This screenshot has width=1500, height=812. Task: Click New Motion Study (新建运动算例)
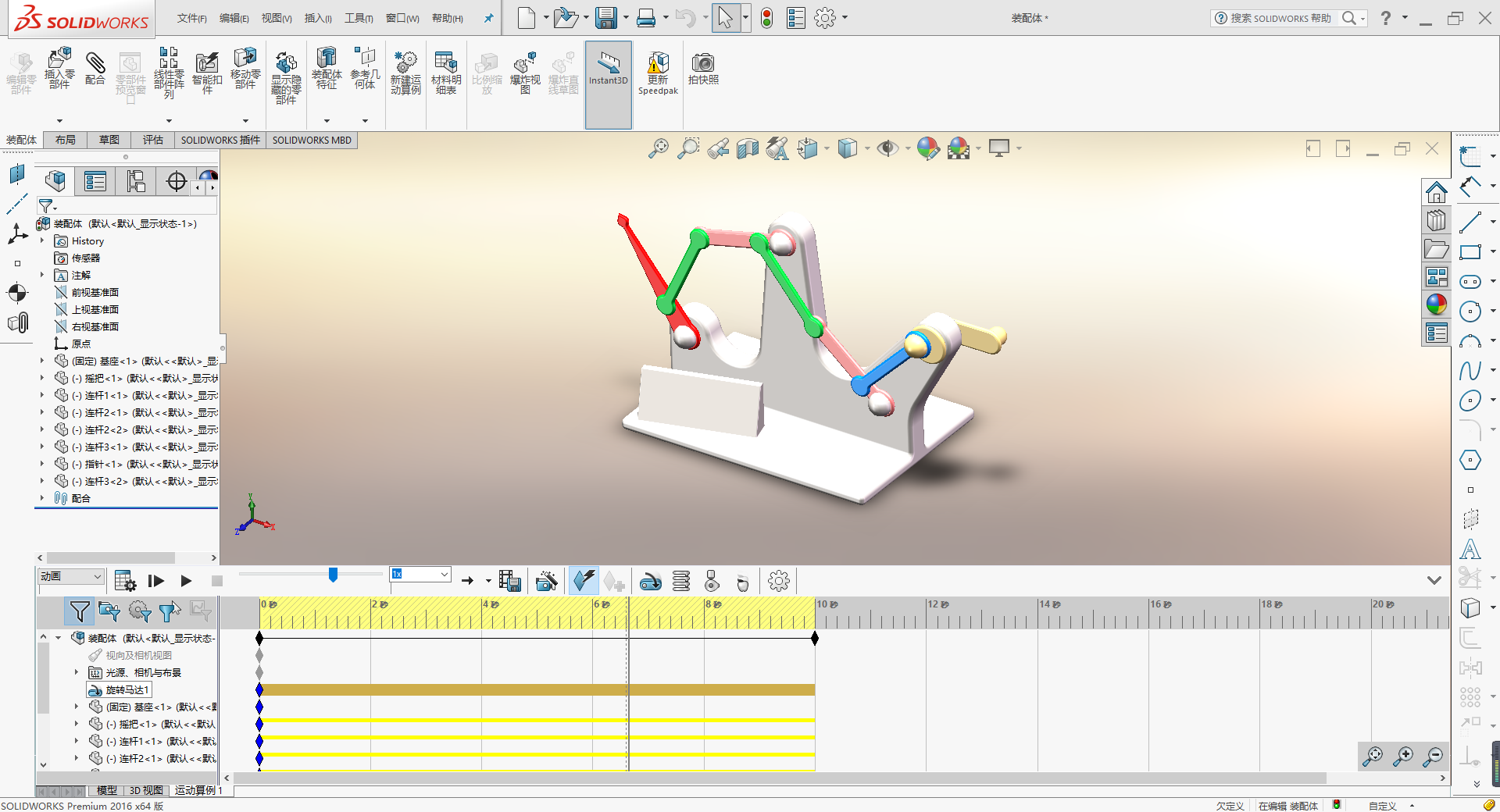[x=405, y=73]
